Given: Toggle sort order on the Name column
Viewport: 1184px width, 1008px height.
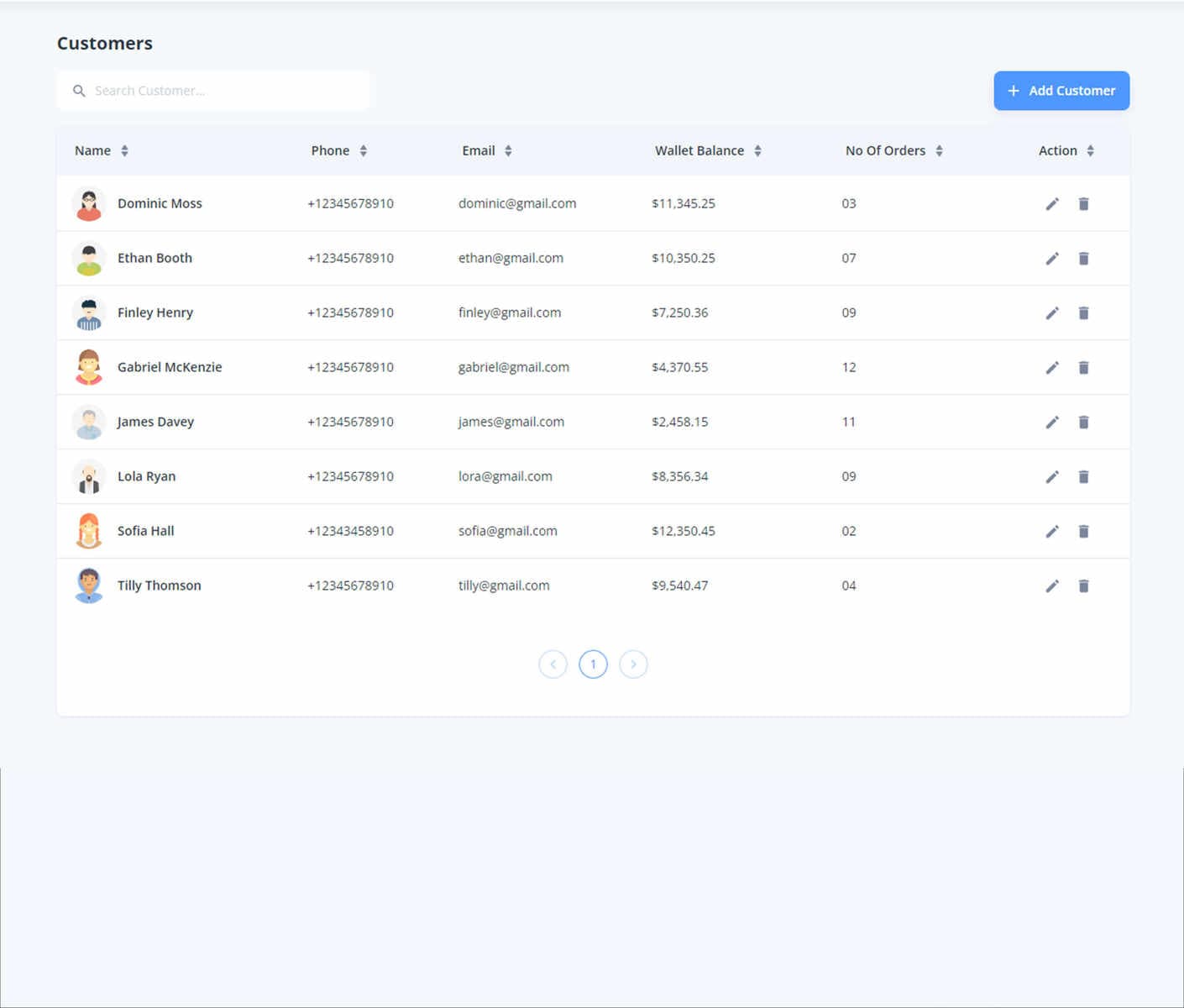Looking at the screenshot, I should tap(124, 150).
